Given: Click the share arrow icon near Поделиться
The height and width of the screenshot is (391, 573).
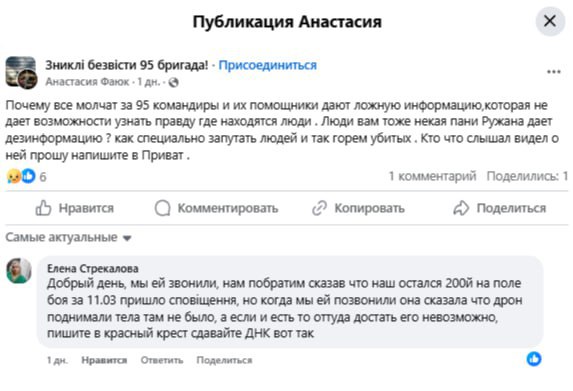Looking at the screenshot, I should click(461, 208).
